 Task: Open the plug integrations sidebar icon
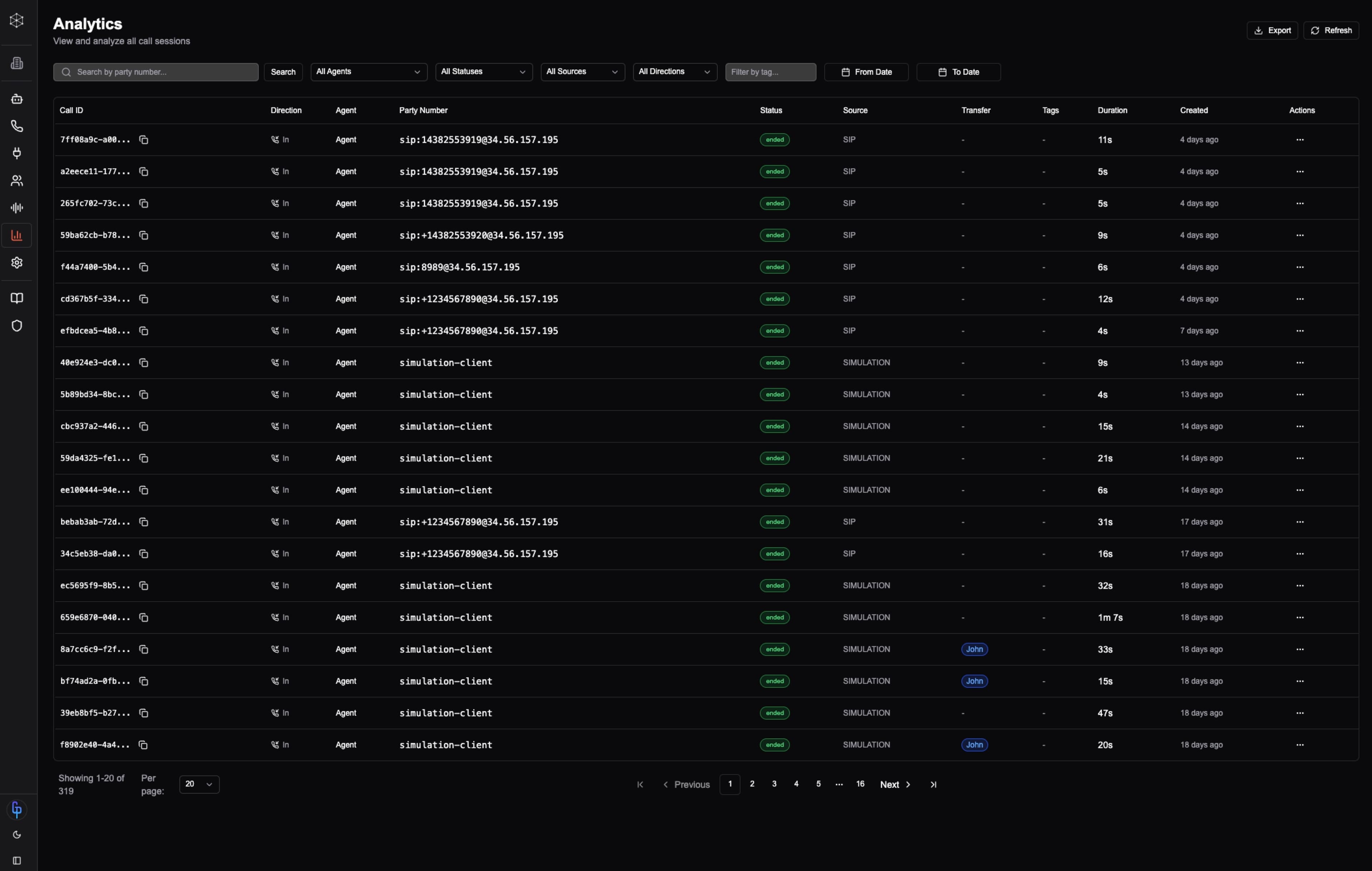(x=16, y=153)
